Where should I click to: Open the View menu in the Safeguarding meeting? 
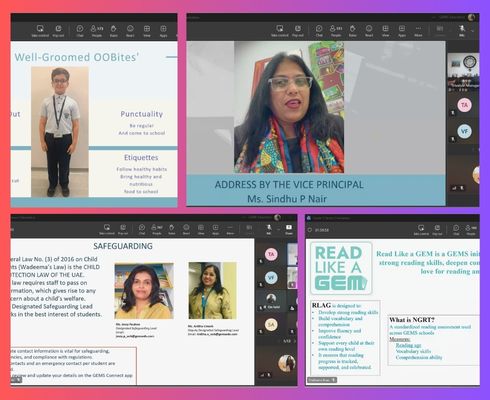tap(201, 229)
